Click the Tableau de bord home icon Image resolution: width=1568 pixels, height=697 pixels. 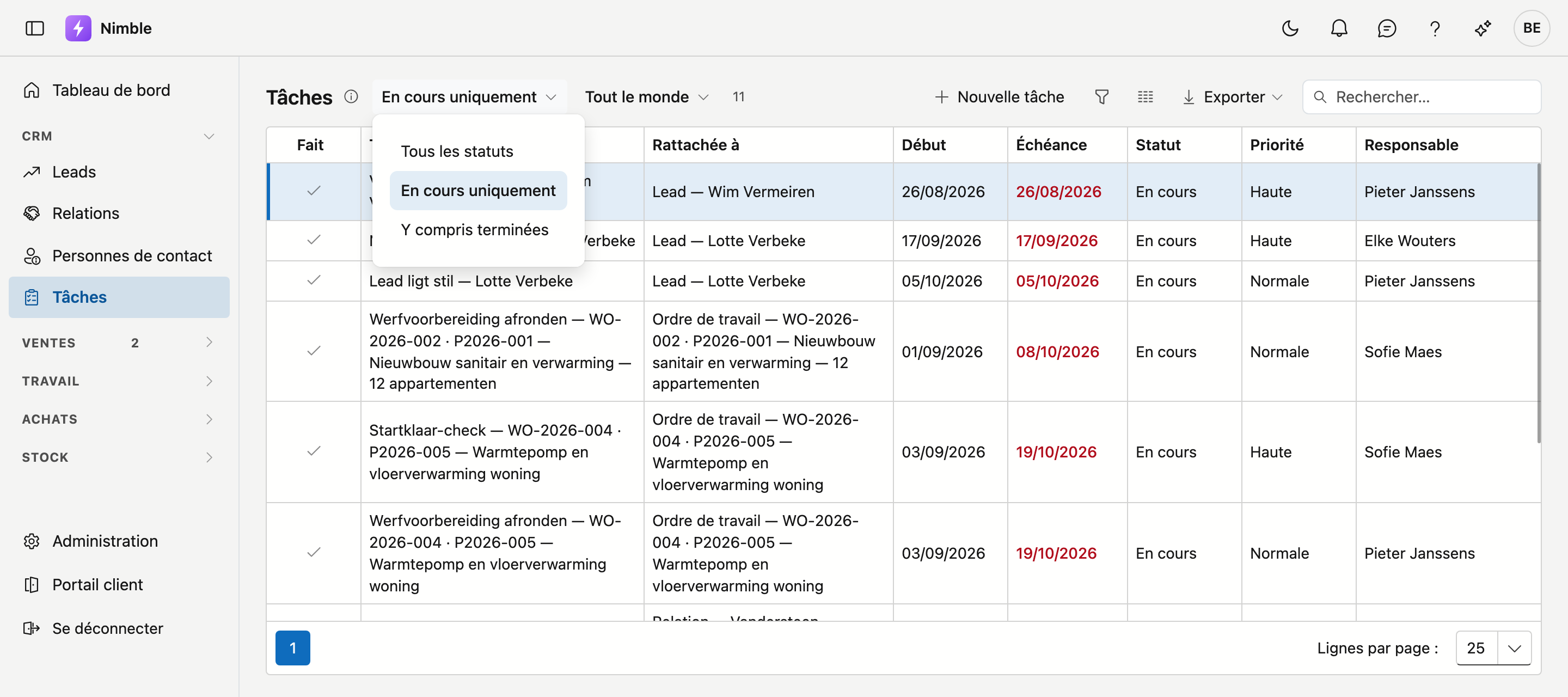click(x=32, y=90)
